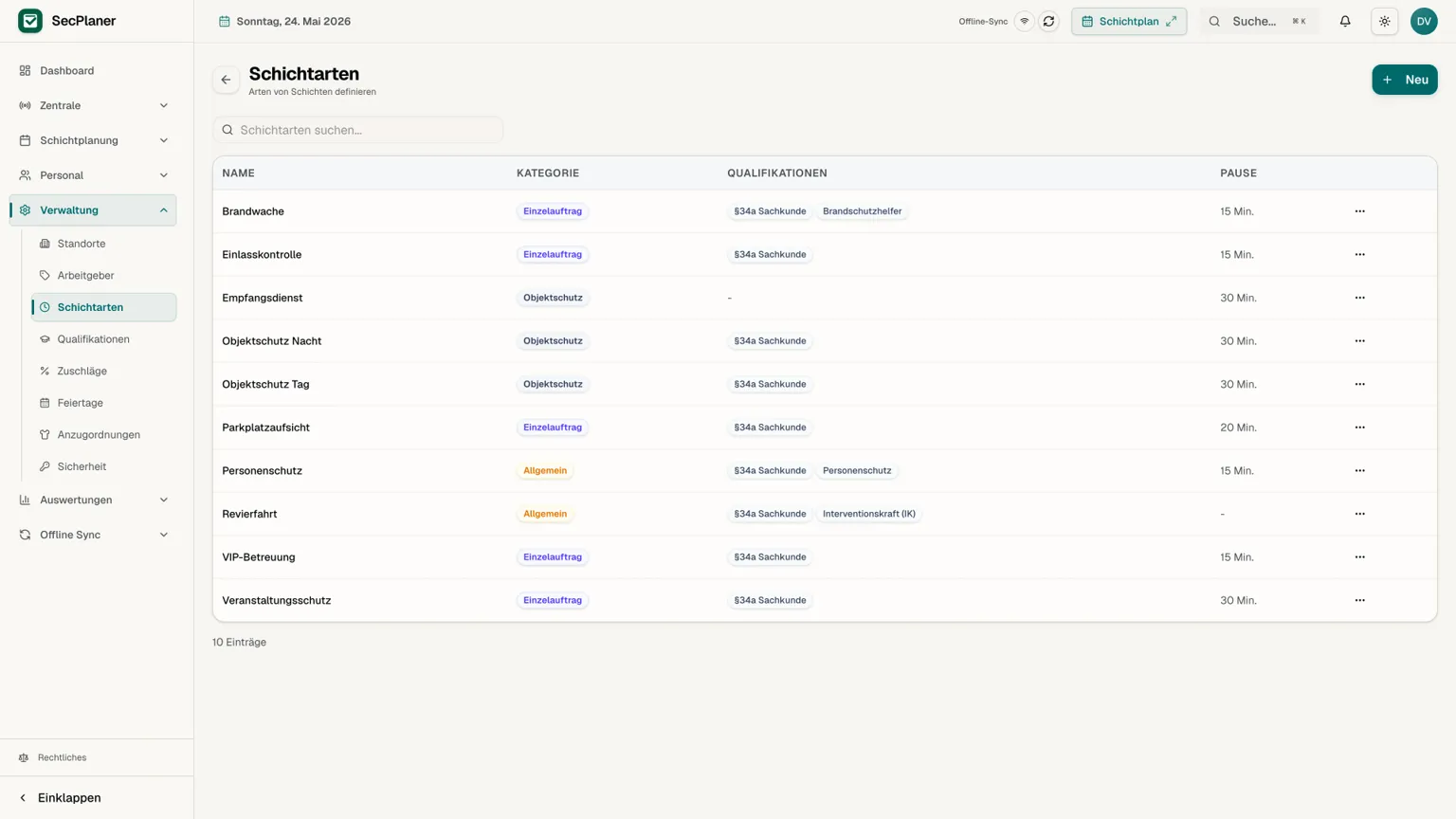Image resolution: width=1456 pixels, height=819 pixels.
Task: Open the Schichtplan button in the top bar
Action: coord(1128,21)
